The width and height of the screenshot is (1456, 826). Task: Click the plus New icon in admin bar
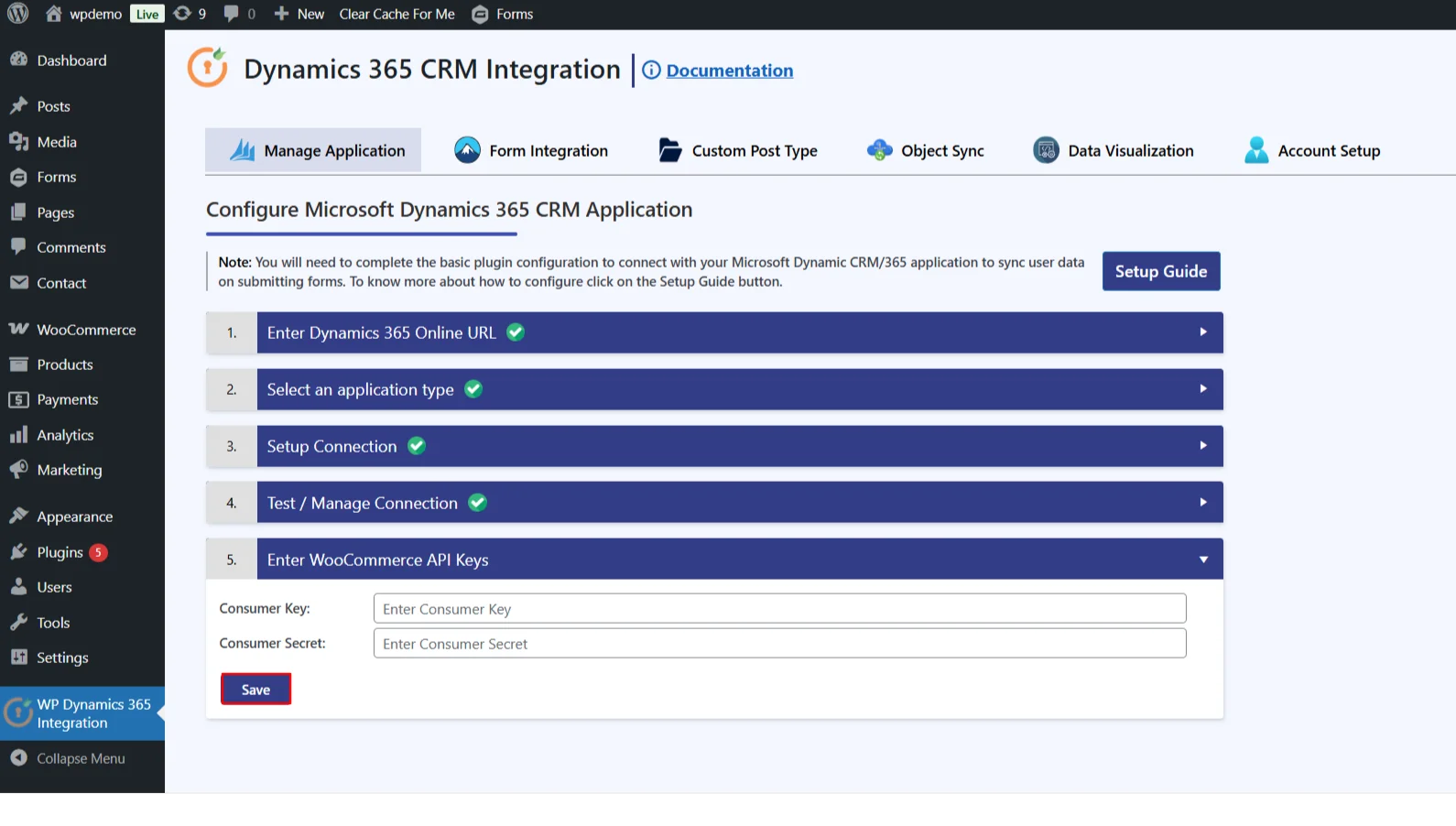[x=281, y=14]
